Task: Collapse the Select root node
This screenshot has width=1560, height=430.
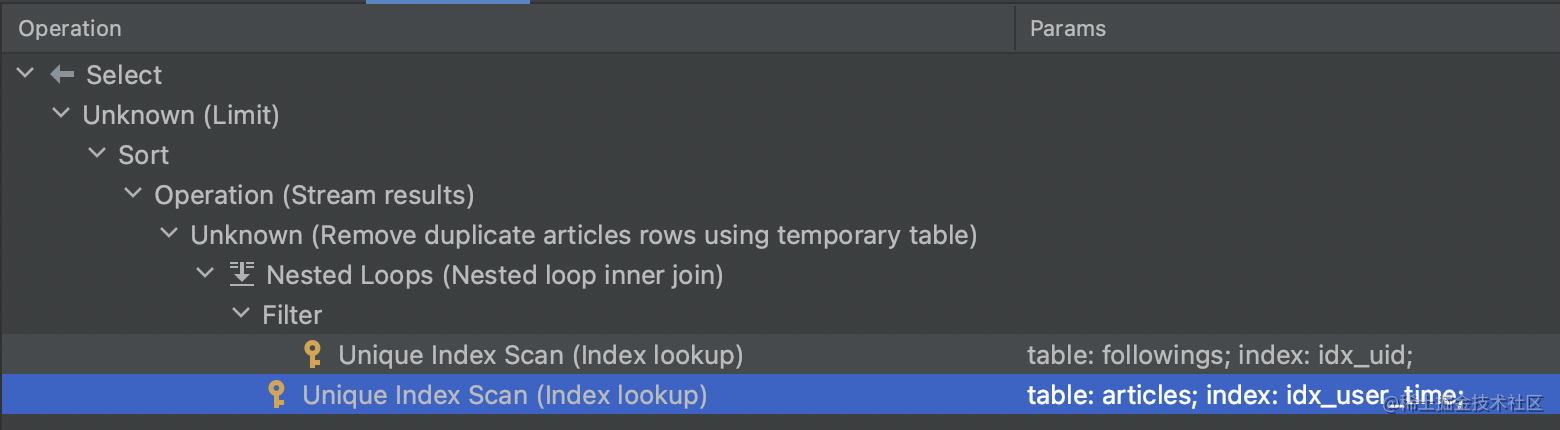Action: pyautogui.click(x=26, y=75)
